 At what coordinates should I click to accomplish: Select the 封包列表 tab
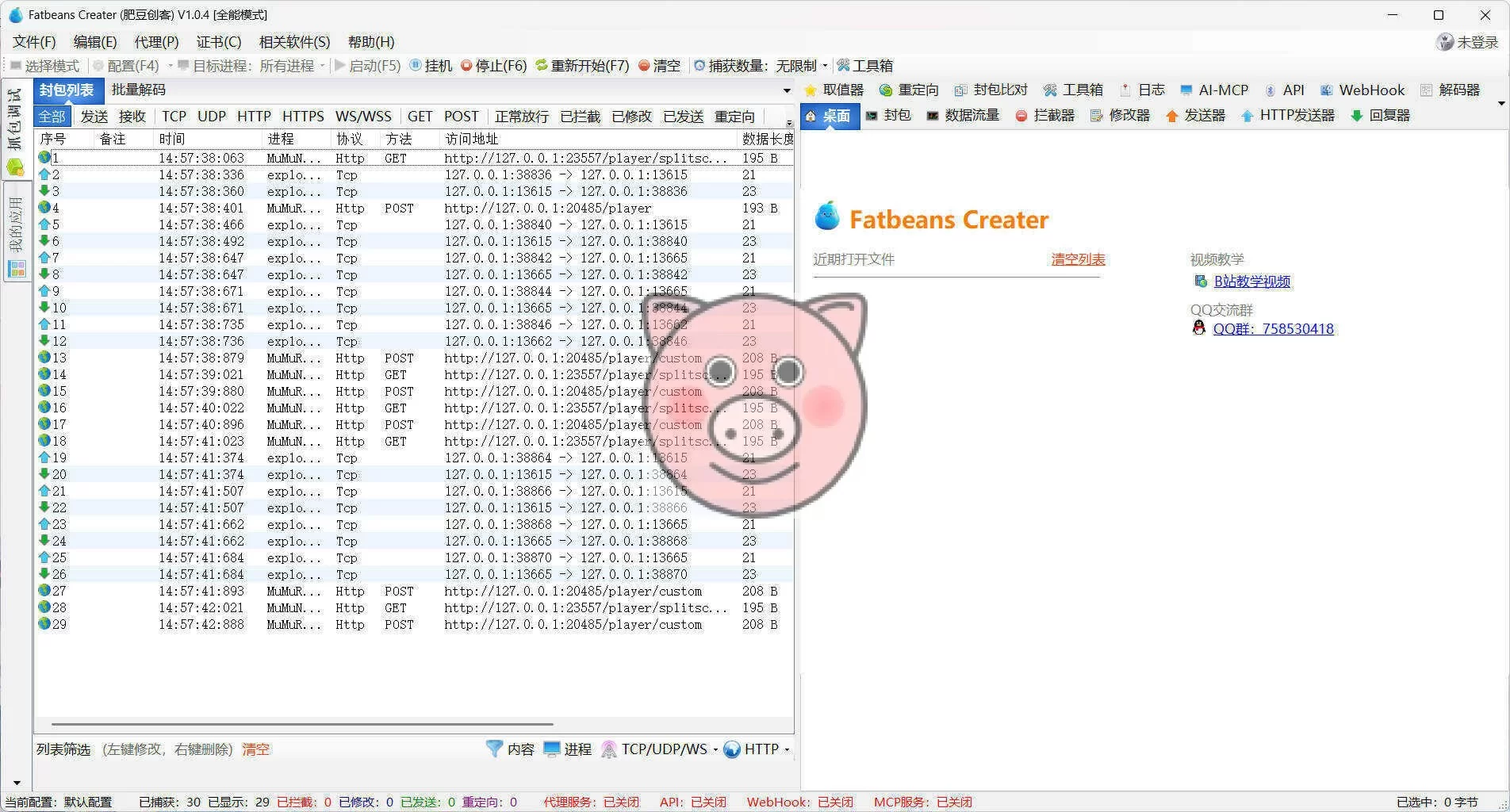click(67, 90)
